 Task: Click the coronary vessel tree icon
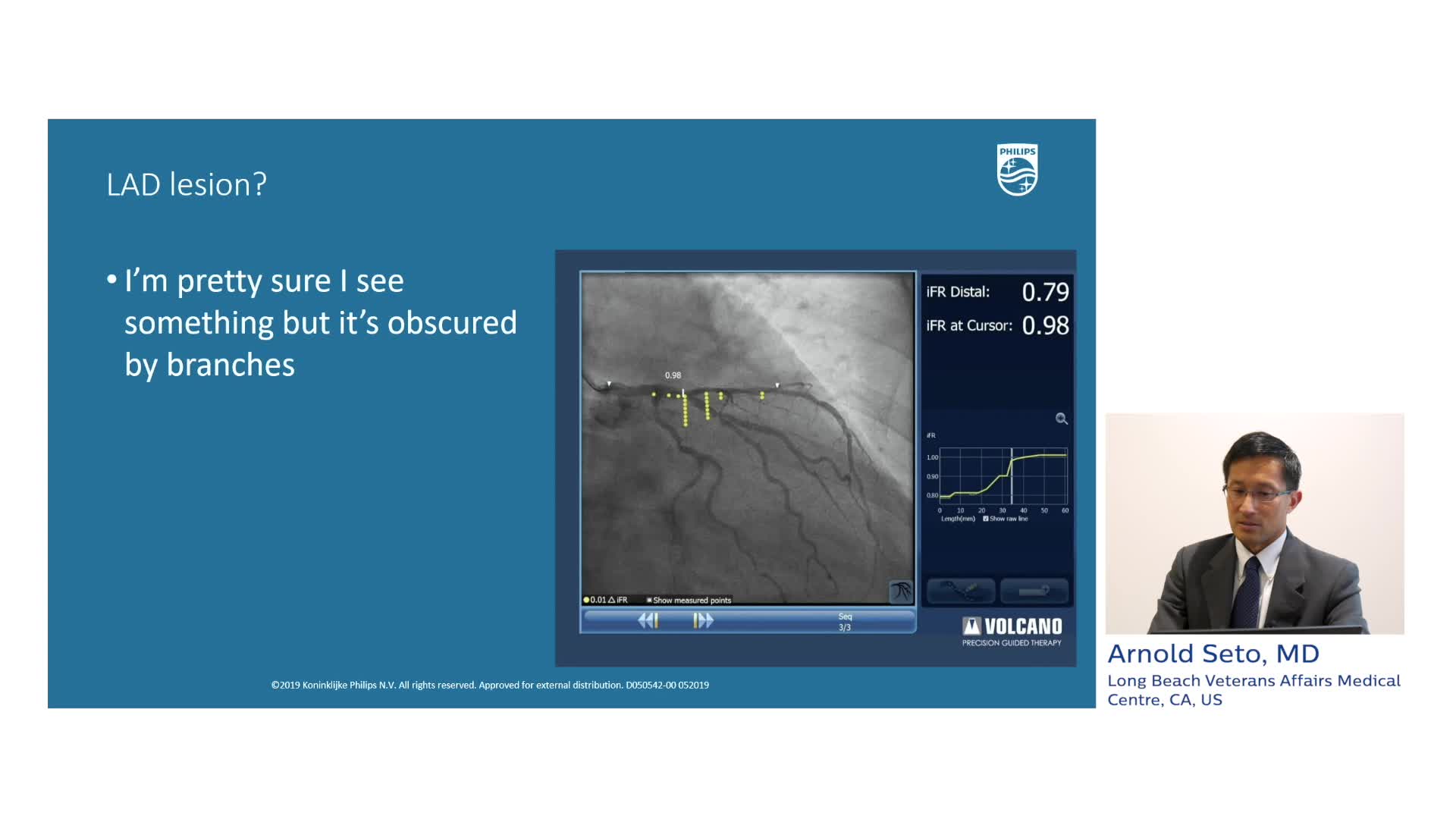point(900,591)
